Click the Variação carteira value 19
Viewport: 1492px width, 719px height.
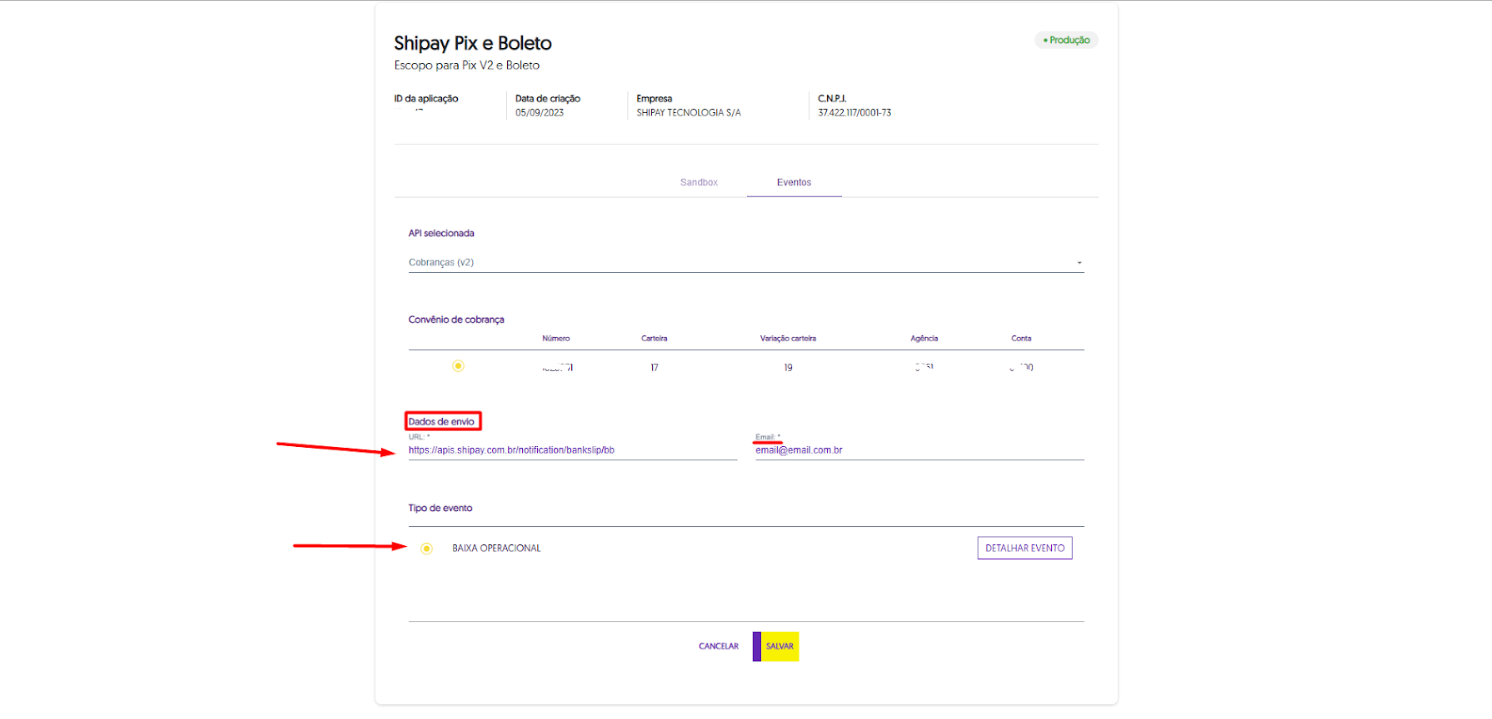[x=788, y=368]
